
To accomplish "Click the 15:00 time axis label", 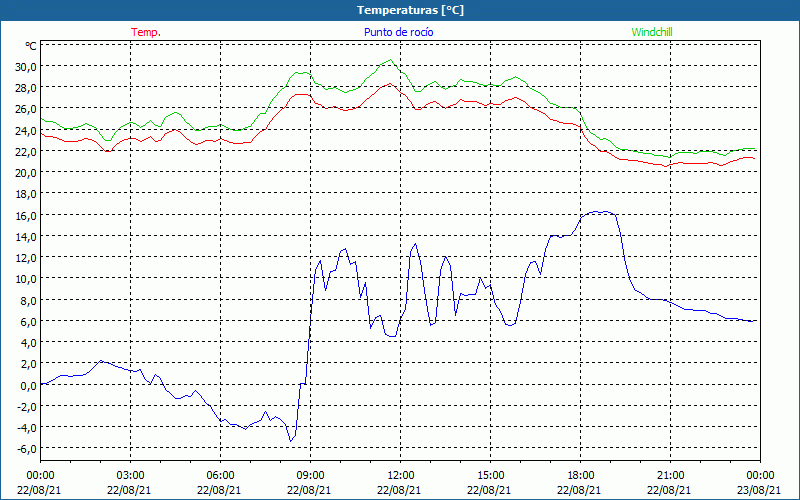I will (490, 476).
